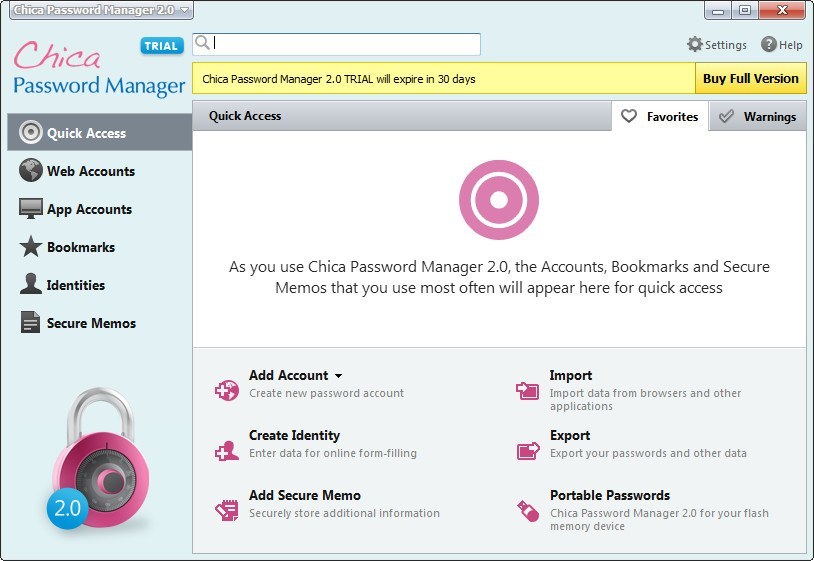Open the title bar application menu dropdown
Screen dimensions: 814x561
pyautogui.click(x=101, y=10)
